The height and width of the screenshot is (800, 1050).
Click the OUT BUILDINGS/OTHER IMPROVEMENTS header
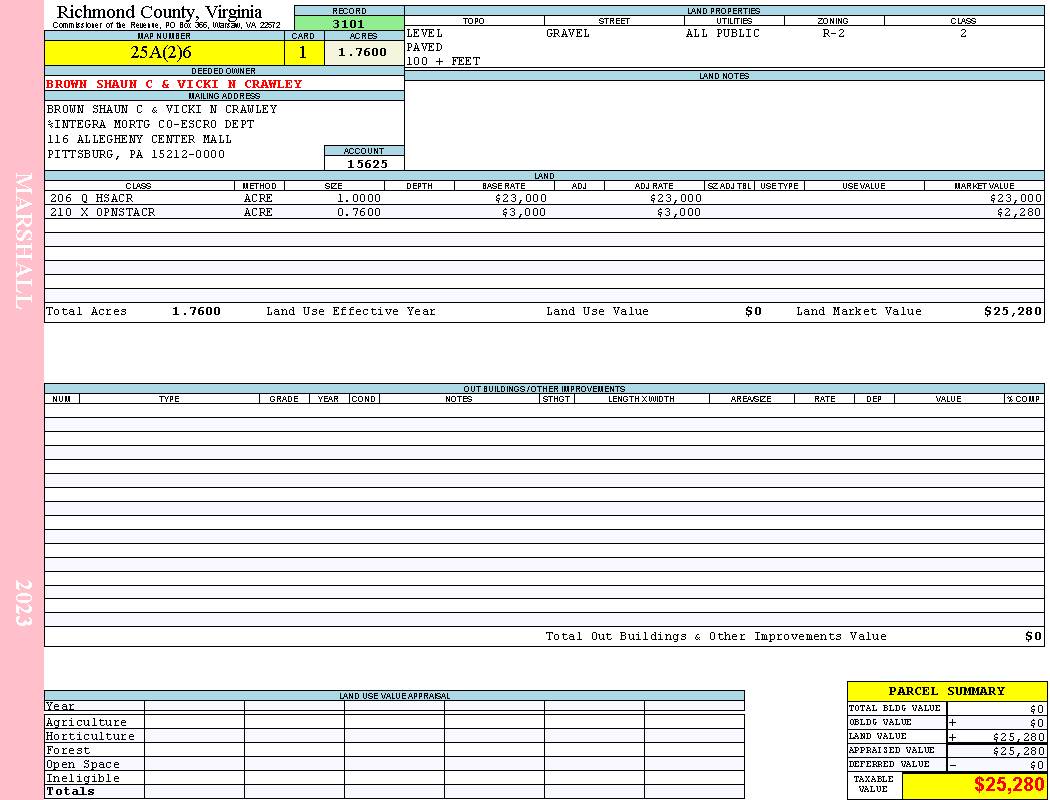(544, 389)
